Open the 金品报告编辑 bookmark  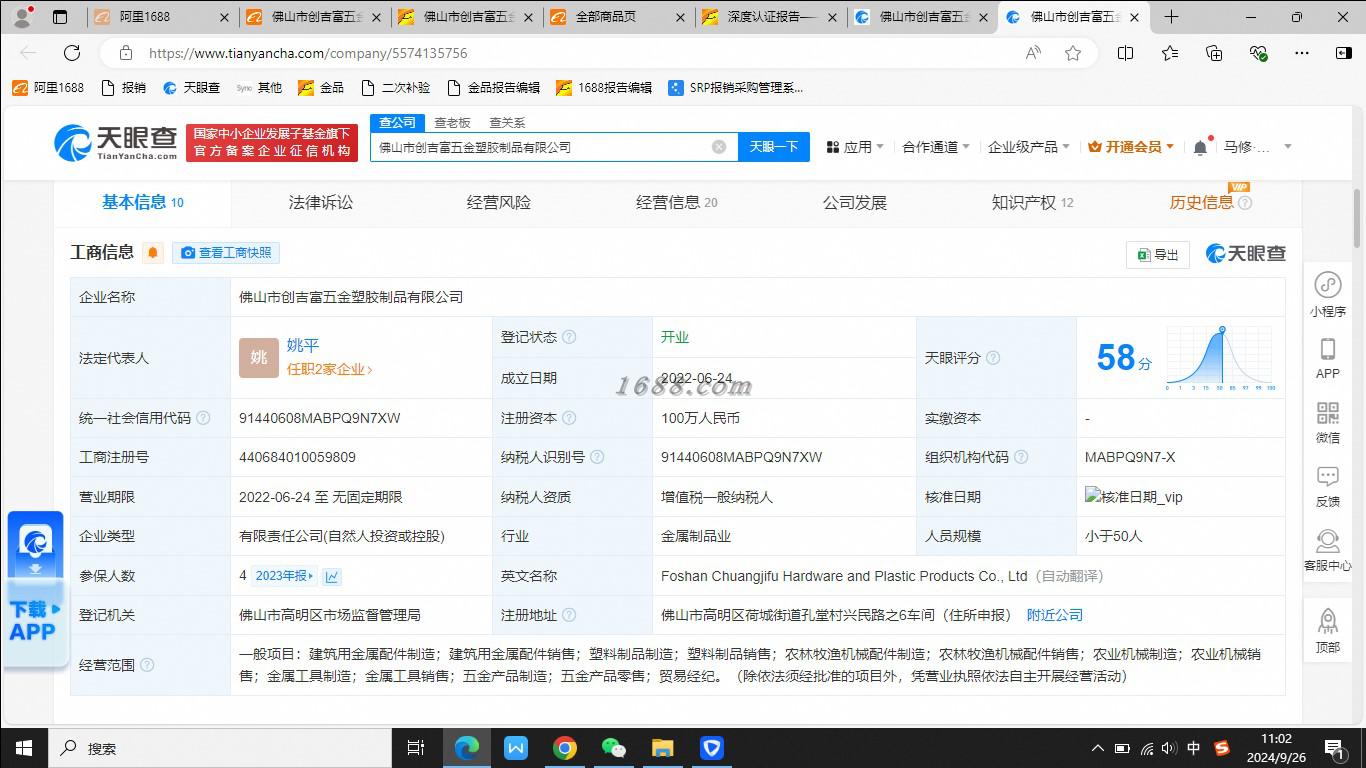493,88
